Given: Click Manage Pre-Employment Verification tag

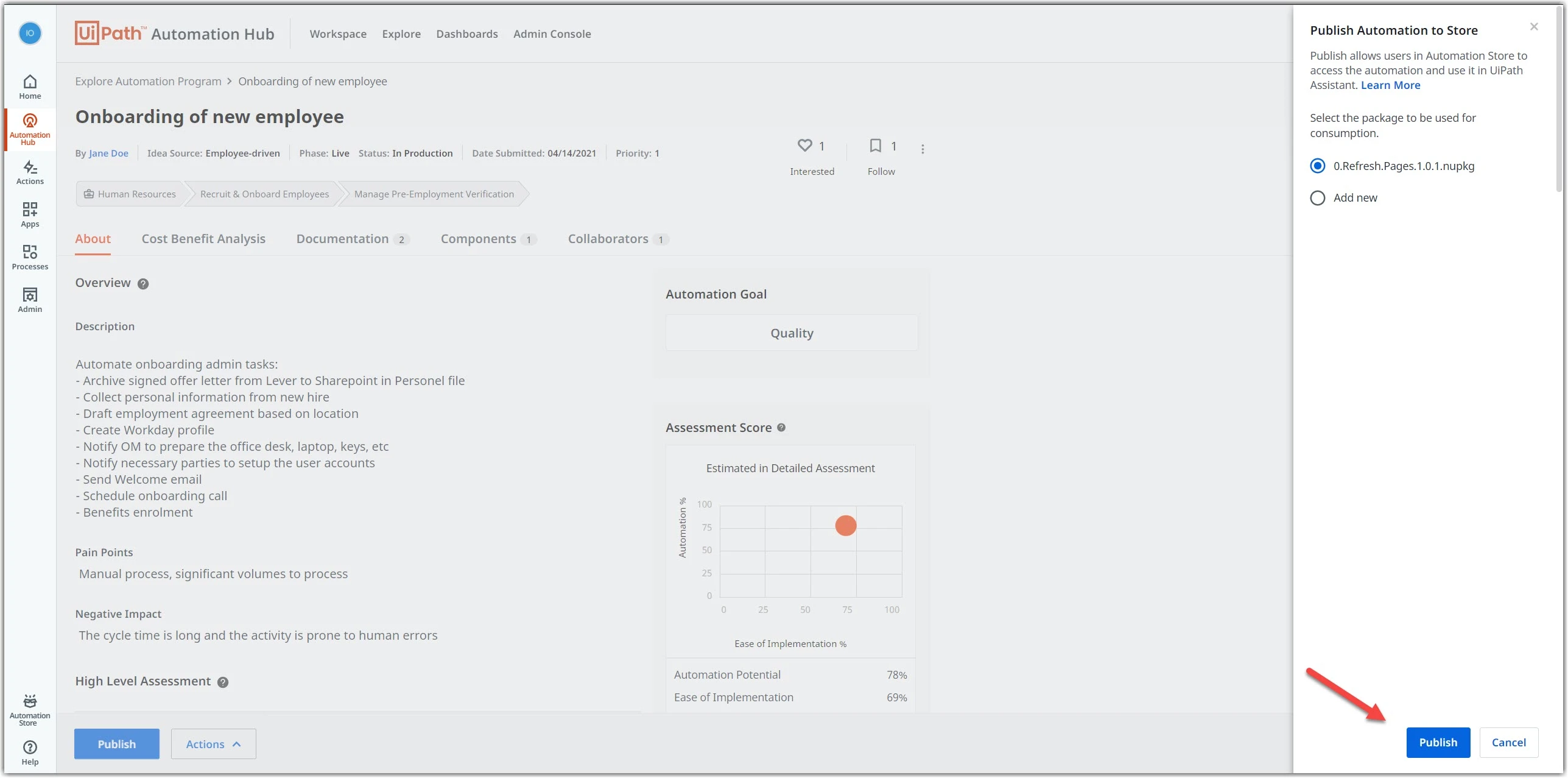Looking at the screenshot, I should [x=434, y=194].
